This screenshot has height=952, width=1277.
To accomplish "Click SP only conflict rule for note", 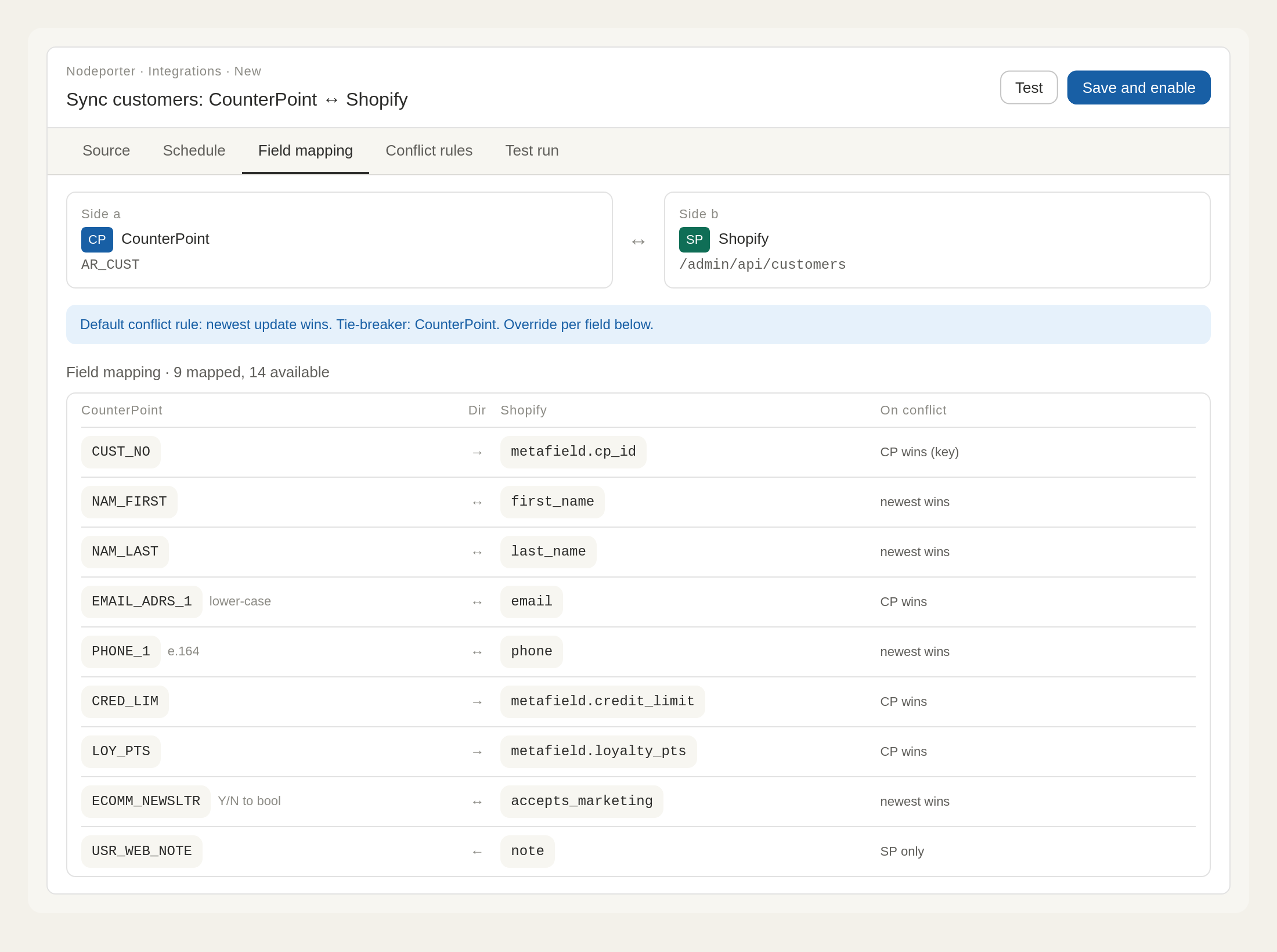I will point(902,852).
